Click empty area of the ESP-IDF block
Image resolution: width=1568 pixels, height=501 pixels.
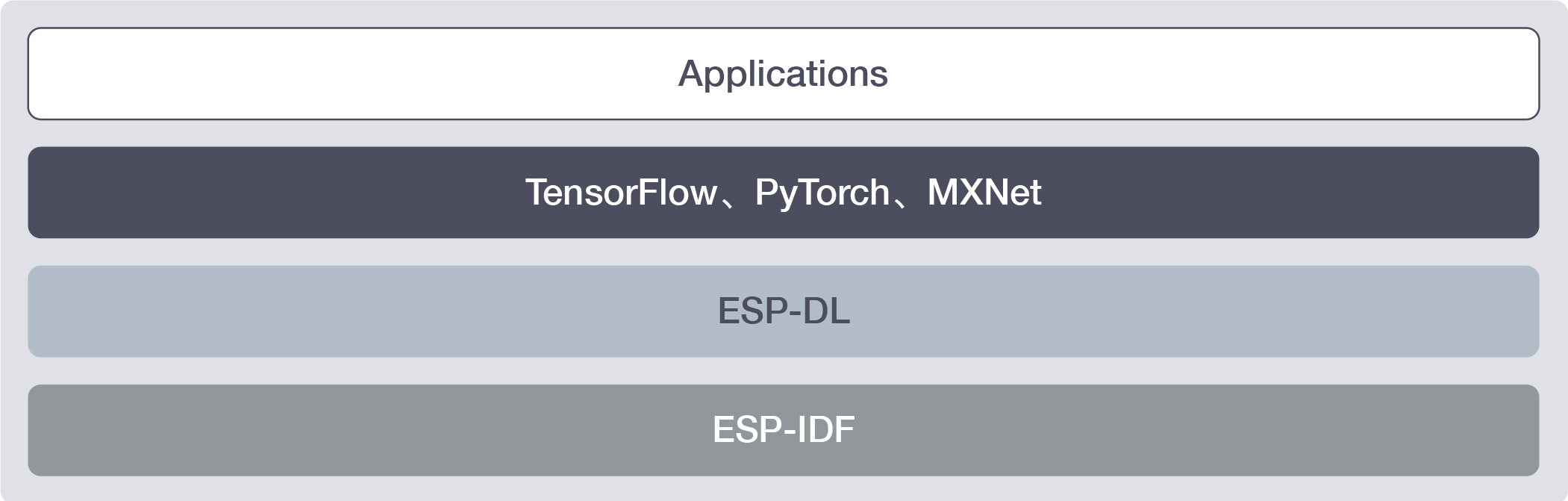click(299, 430)
